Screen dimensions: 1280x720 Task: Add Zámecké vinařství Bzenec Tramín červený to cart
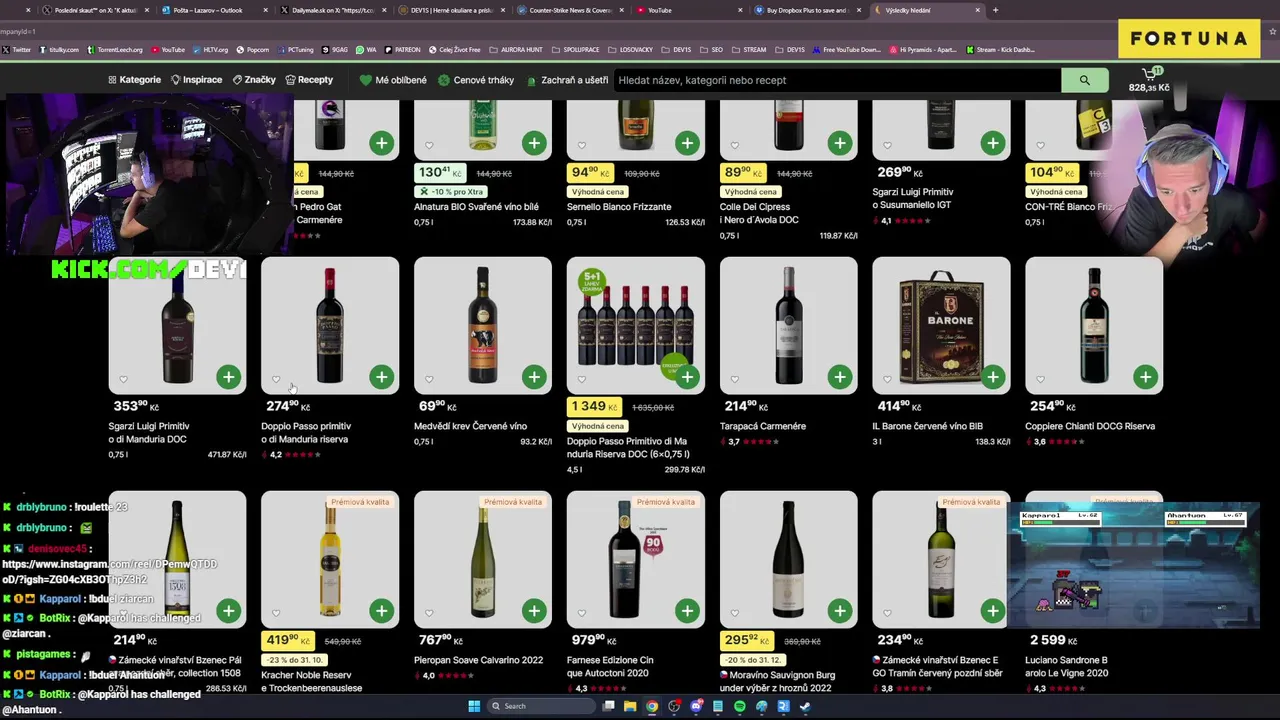[x=993, y=611]
